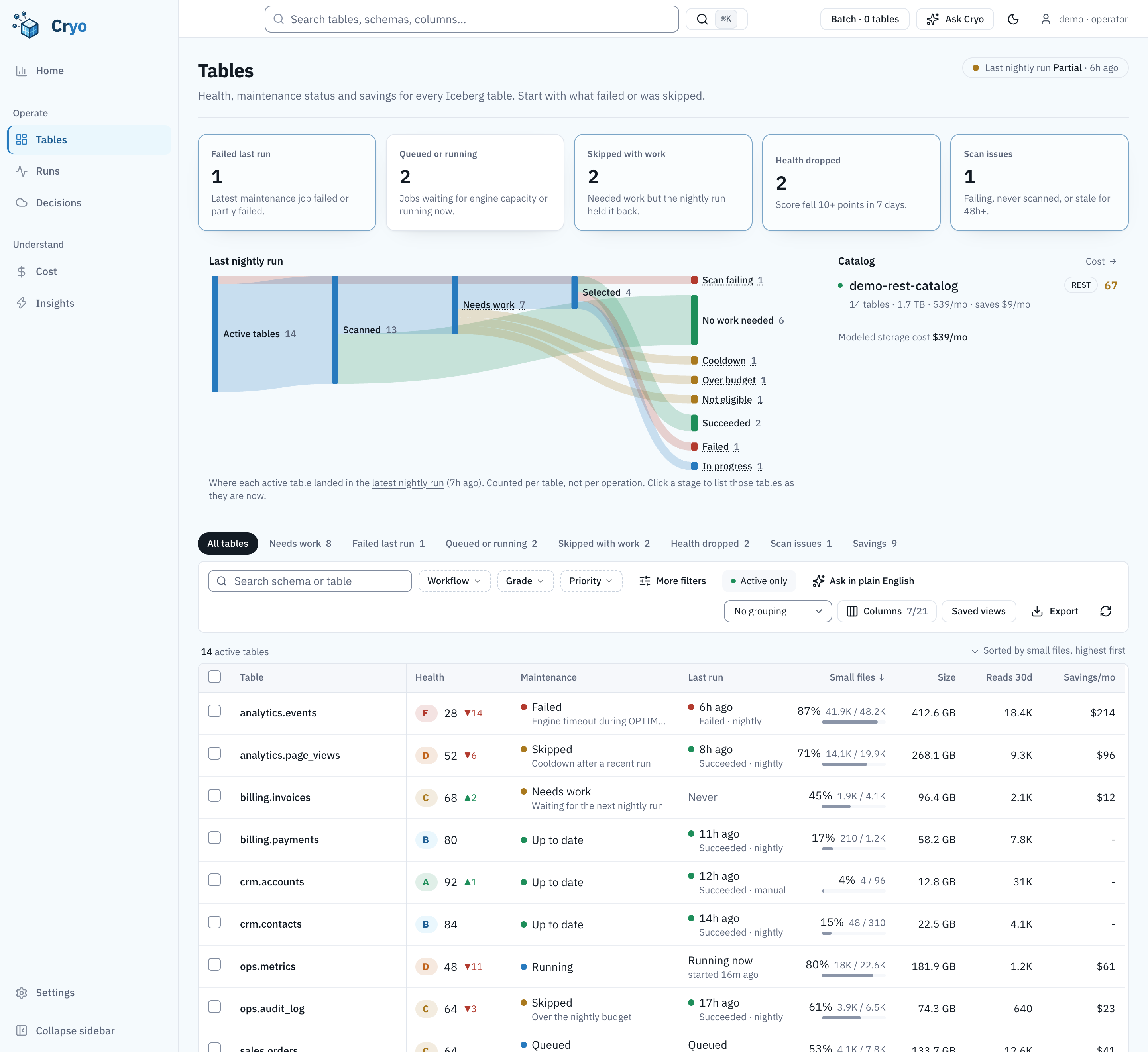Follow the latest nightly run link
The height and width of the screenshot is (1052, 1148).
408,483
